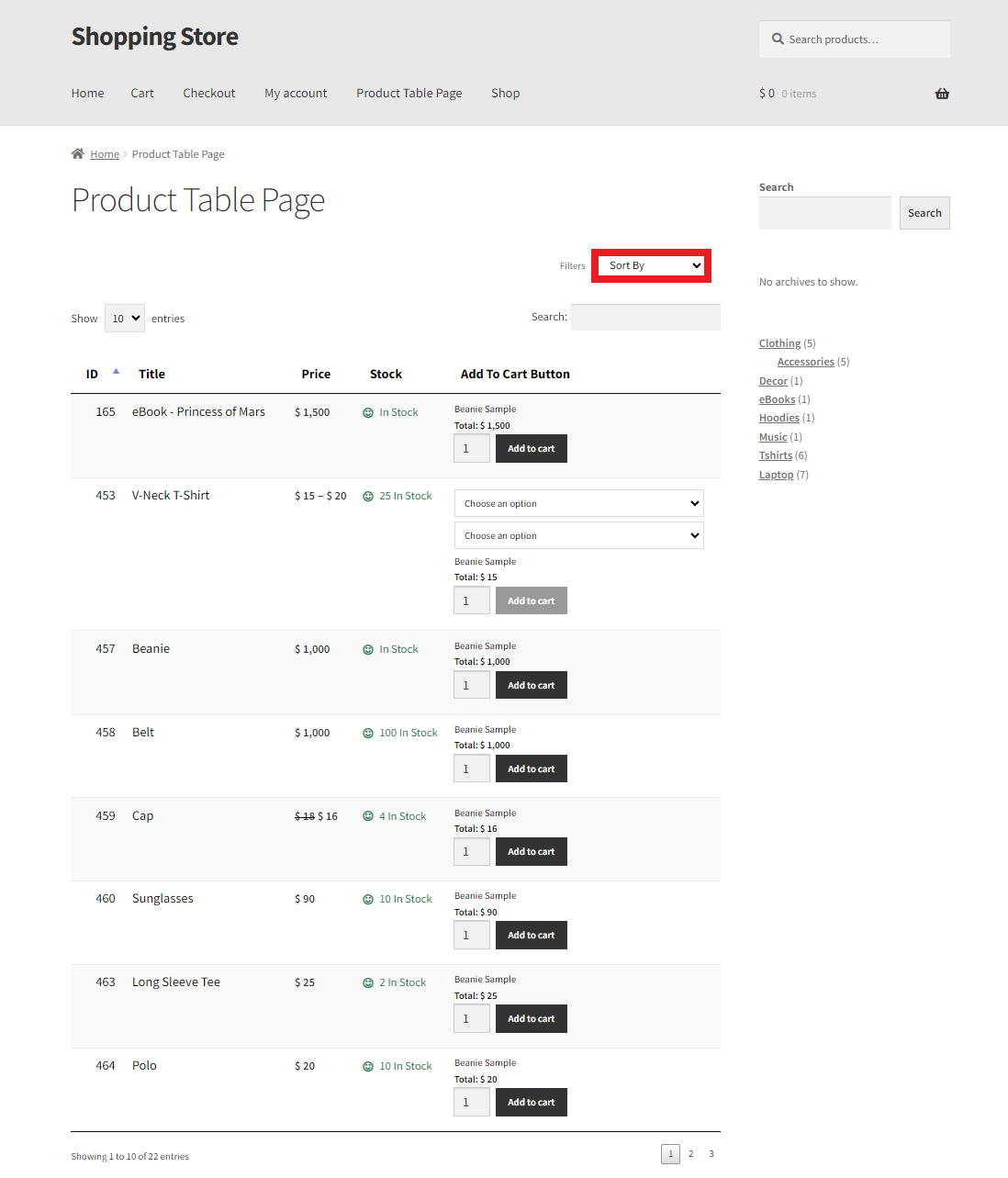The height and width of the screenshot is (1178, 1008).
Task: Click the shopping basket cart icon
Action: pyautogui.click(x=942, y=94)
